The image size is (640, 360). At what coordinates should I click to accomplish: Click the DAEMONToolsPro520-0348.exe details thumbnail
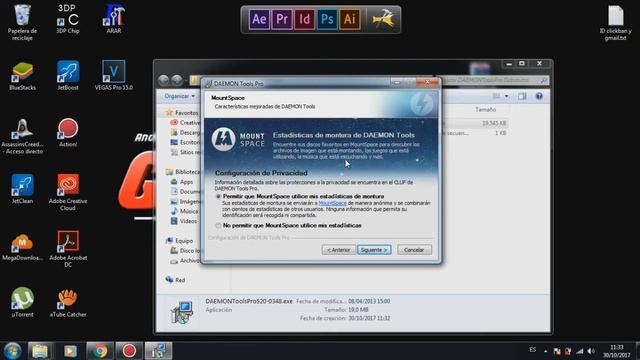point(182,312)
